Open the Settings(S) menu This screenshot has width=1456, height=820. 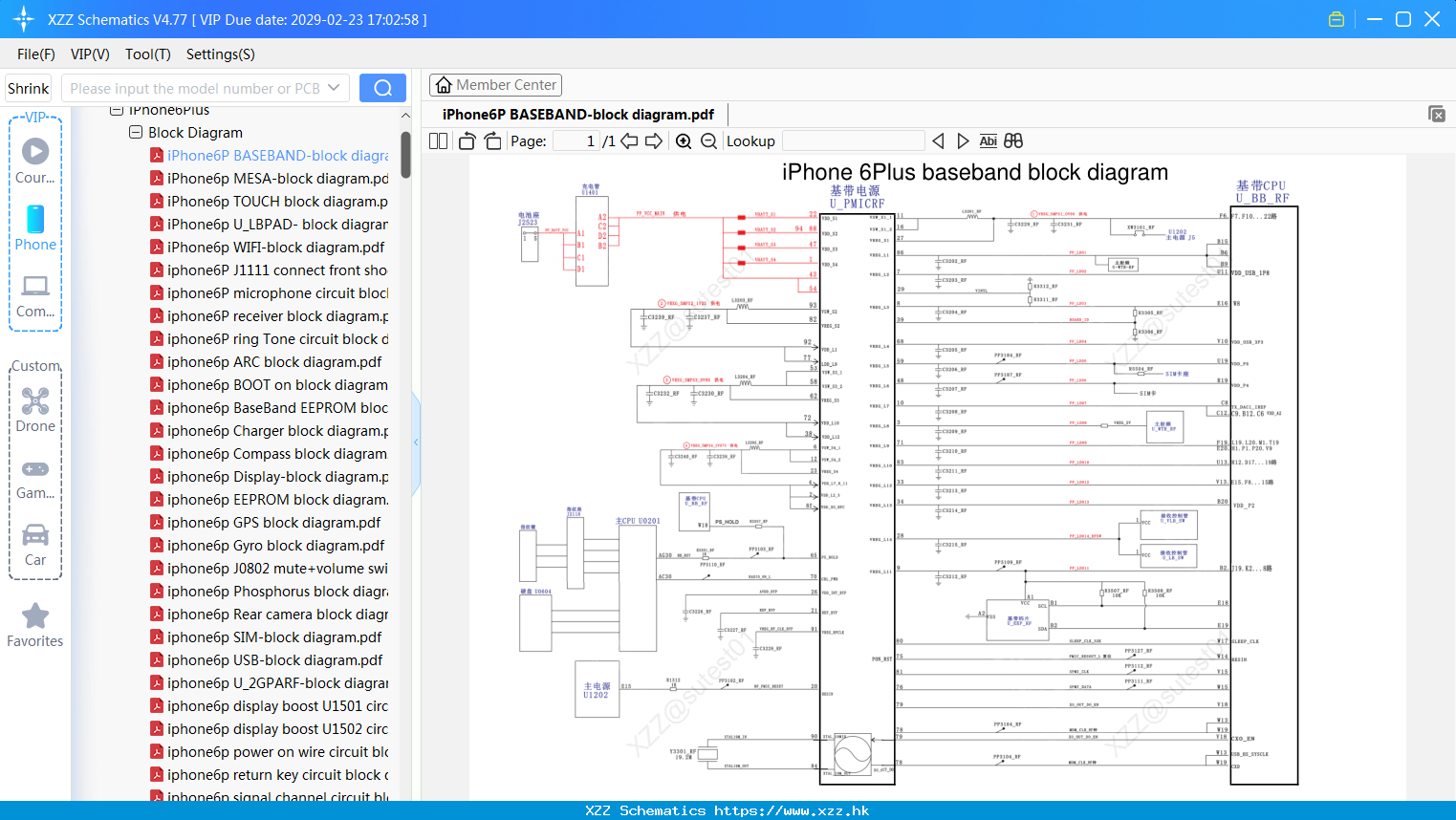[x=221, y=54]
